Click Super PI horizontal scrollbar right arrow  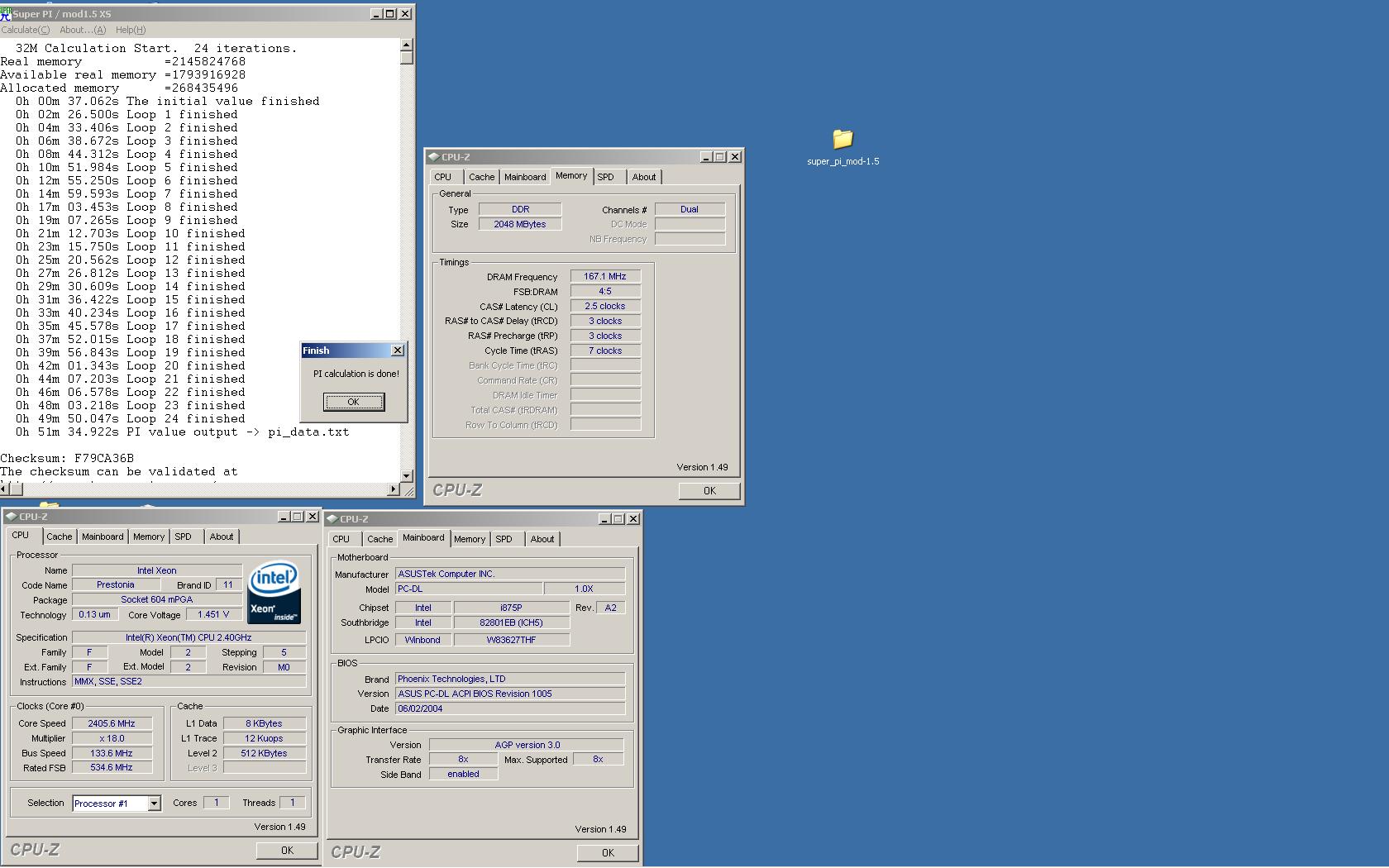[x=394, y=489]
